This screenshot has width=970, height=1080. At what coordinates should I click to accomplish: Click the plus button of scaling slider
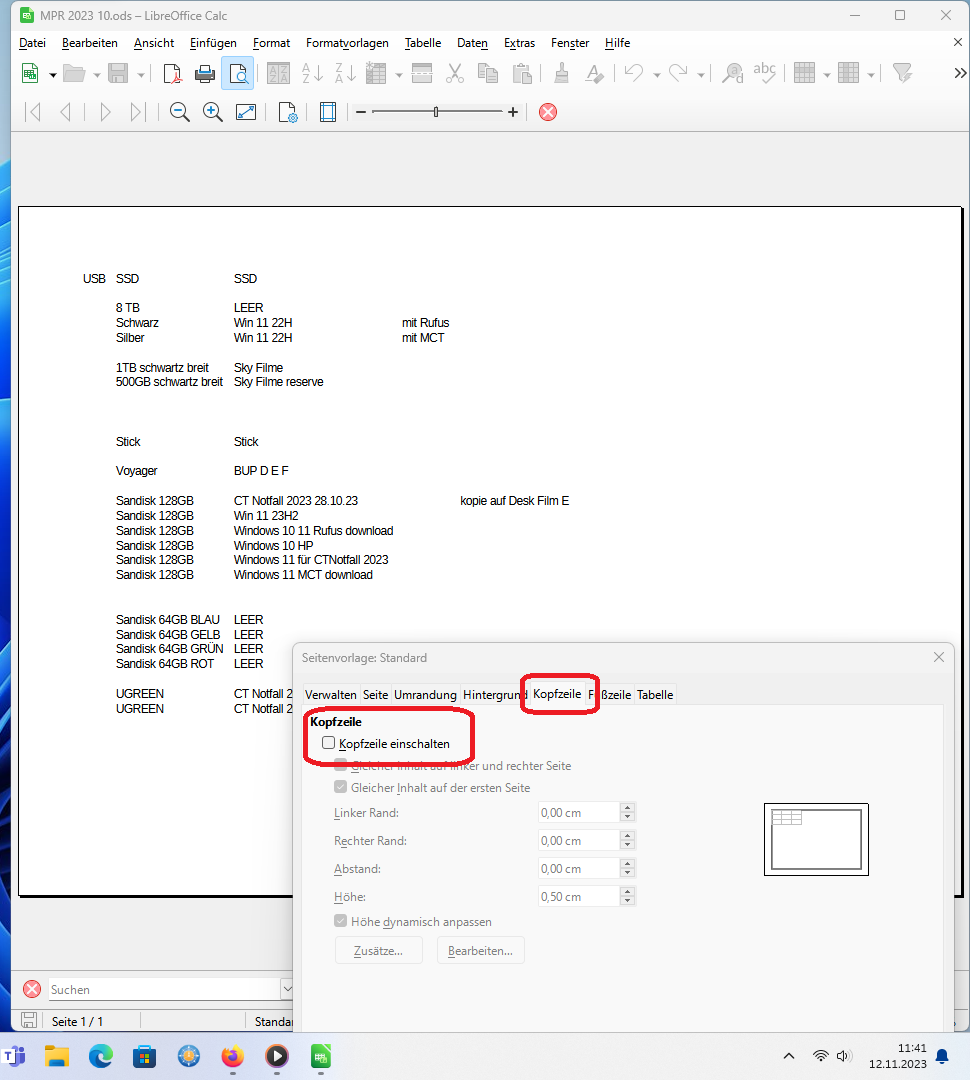click(513, 112)
